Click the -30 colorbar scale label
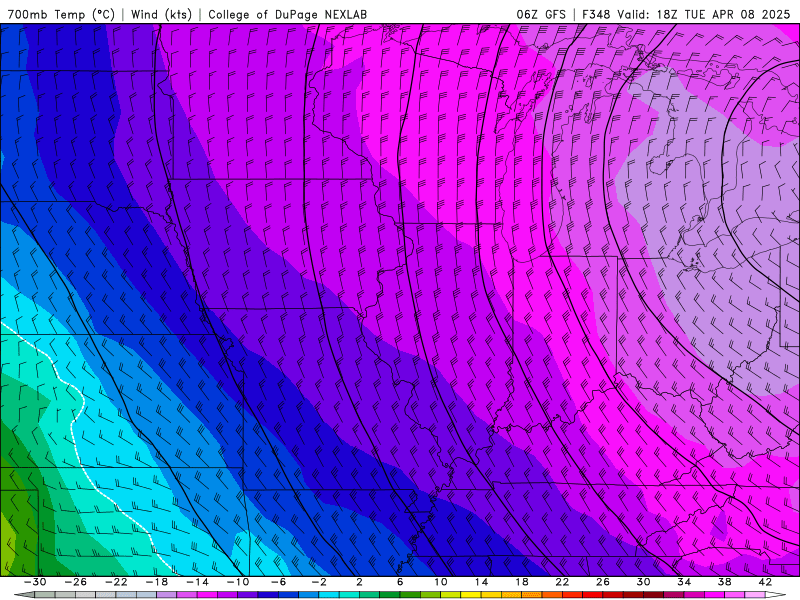800x600 pixels. (35, 582)
